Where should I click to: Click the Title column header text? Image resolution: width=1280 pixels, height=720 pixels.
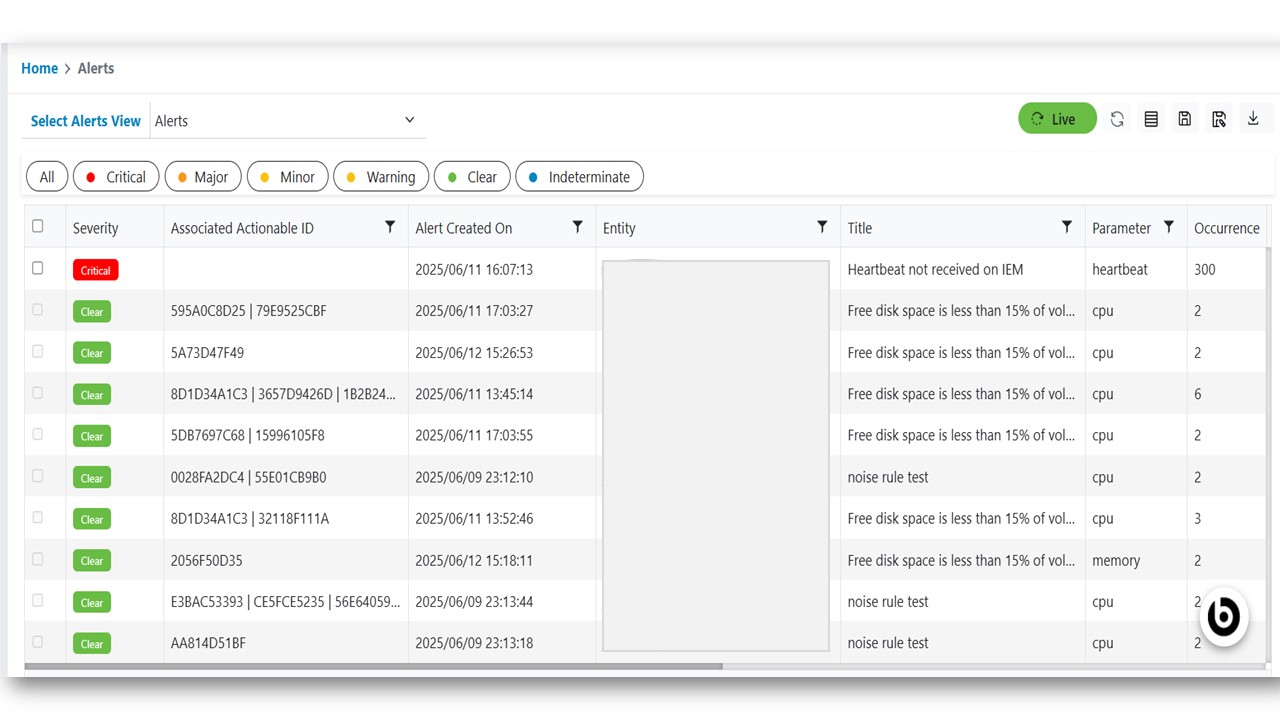[860, 228]
